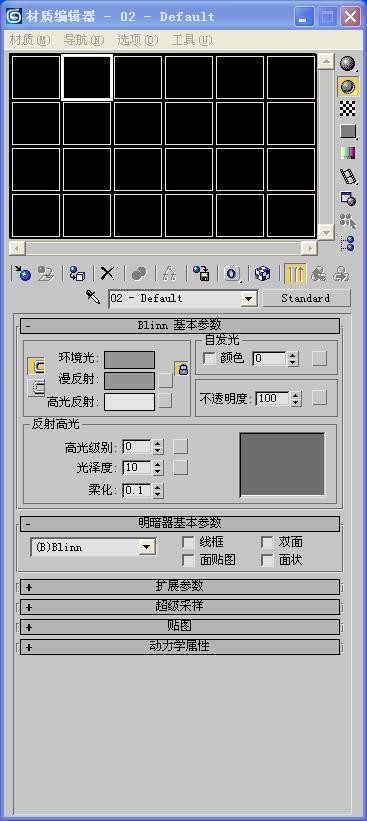Check the 双面 two-sided checkbox
This screenshot has height=821, width=367.
tap(267, 542)
